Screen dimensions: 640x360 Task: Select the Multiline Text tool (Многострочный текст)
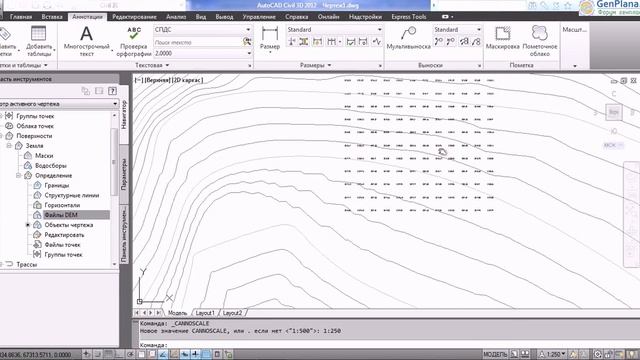click(87, 41)
